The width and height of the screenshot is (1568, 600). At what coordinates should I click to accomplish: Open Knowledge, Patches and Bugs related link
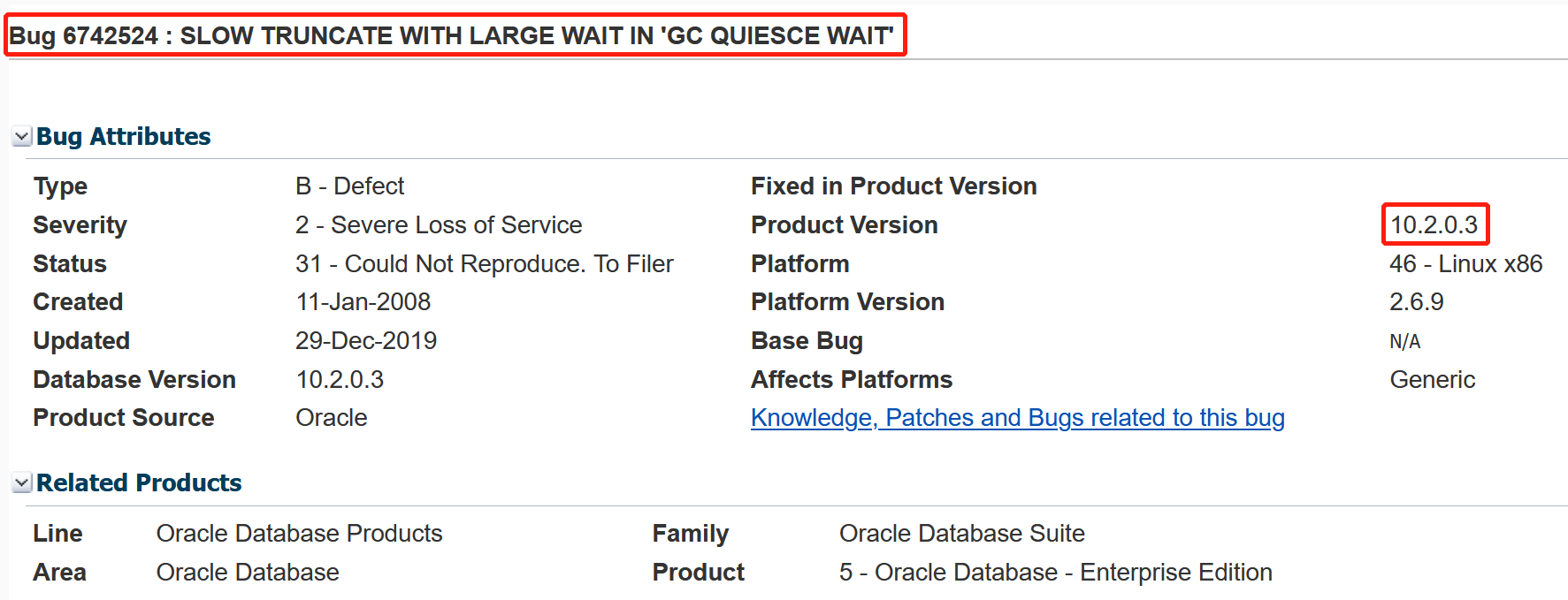(1017, 418)
